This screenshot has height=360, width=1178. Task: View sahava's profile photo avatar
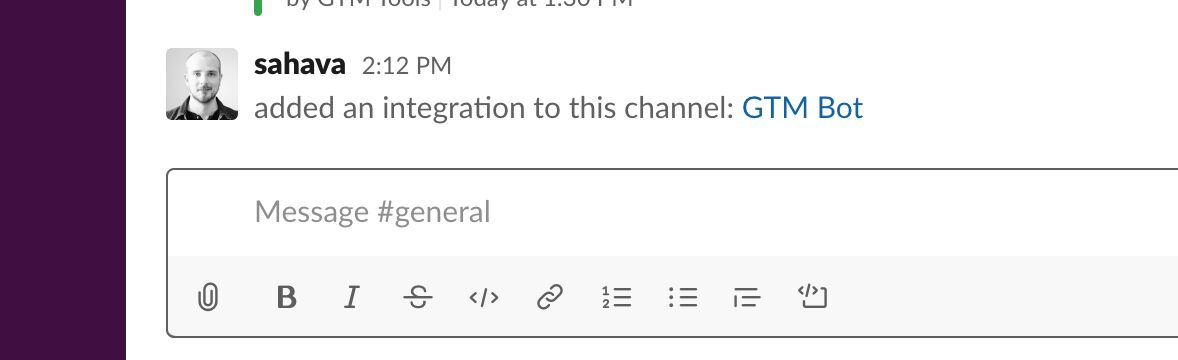pos(202,84)
